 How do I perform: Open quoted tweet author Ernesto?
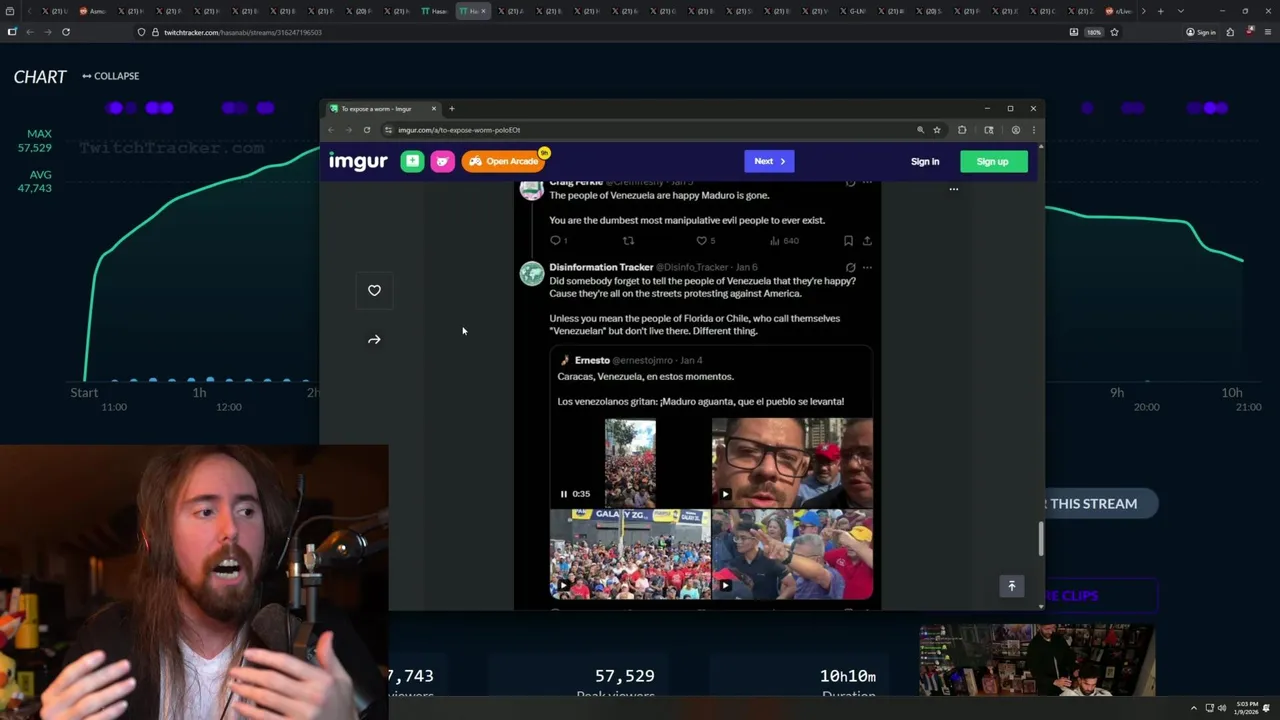point(592,360)
